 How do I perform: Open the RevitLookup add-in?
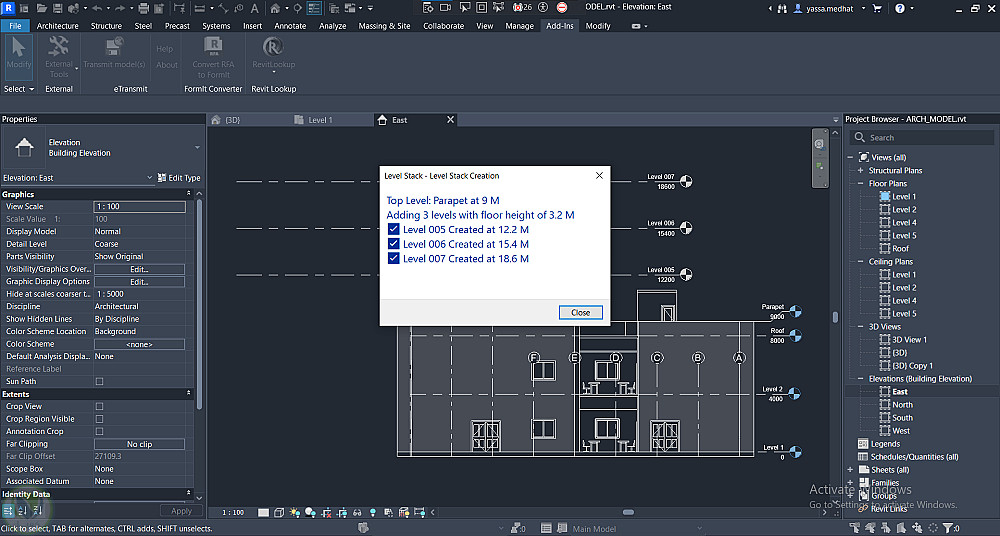point(273,52)
